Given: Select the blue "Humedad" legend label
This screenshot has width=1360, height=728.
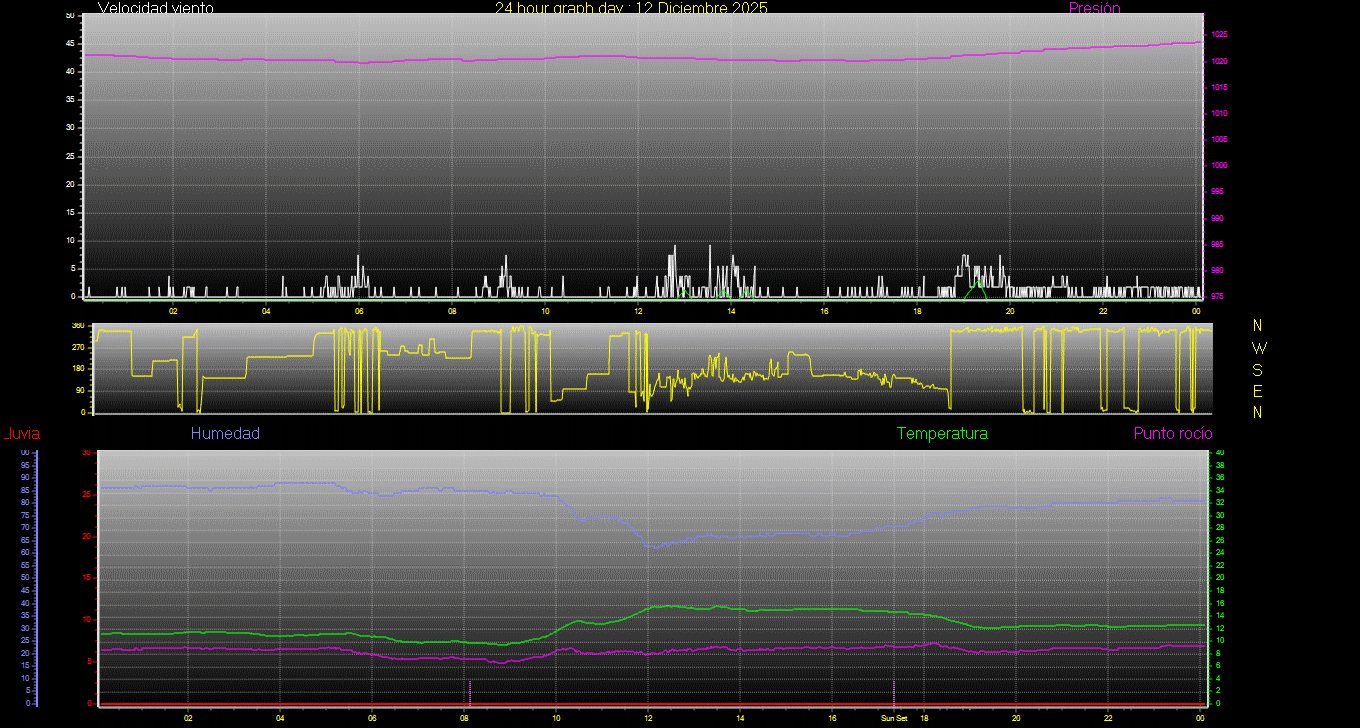Looking at the screenshot, I should pyautogui.click(x=225, y=434).
